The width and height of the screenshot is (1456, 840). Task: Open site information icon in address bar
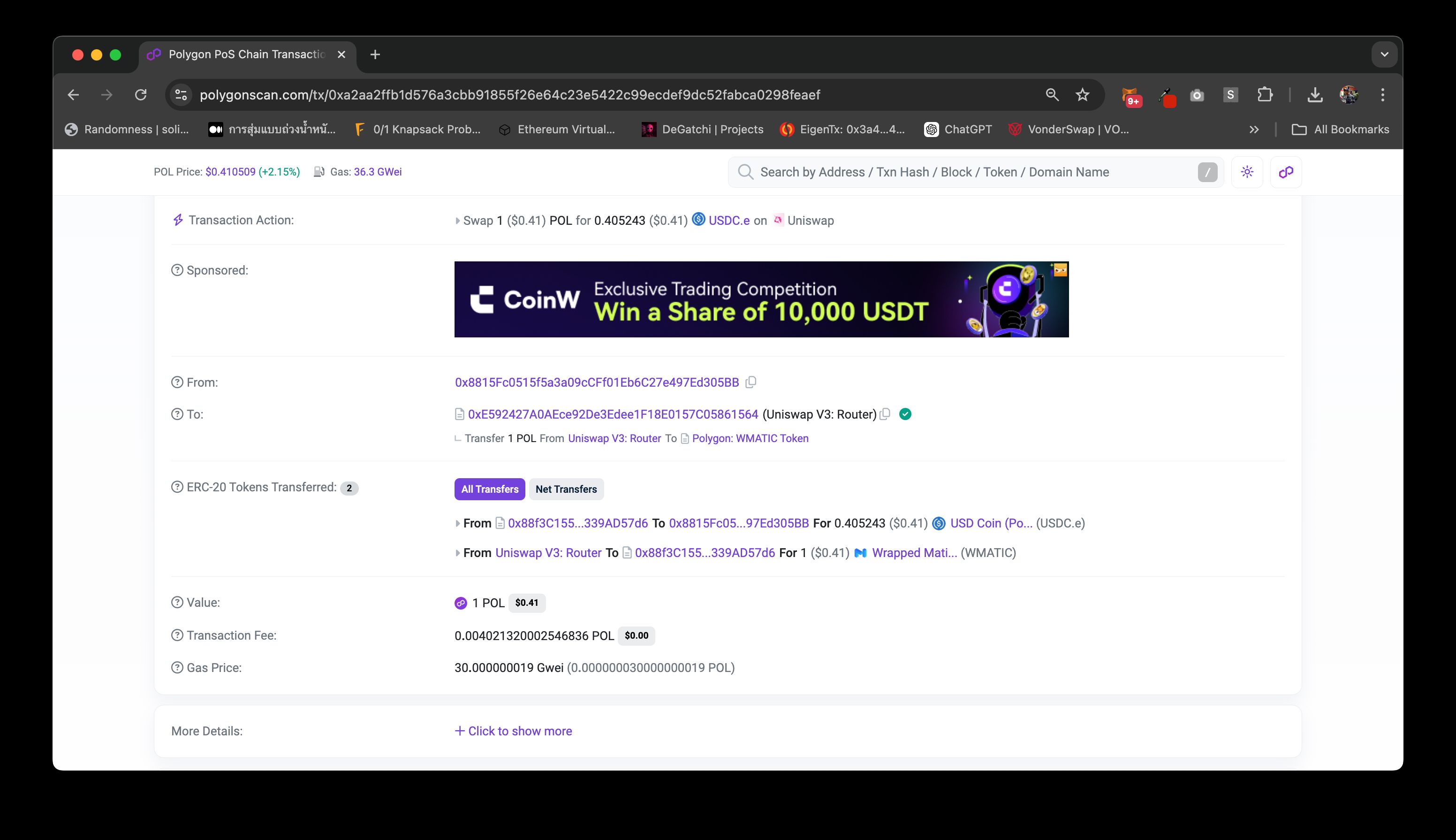[x=181, y=95]
